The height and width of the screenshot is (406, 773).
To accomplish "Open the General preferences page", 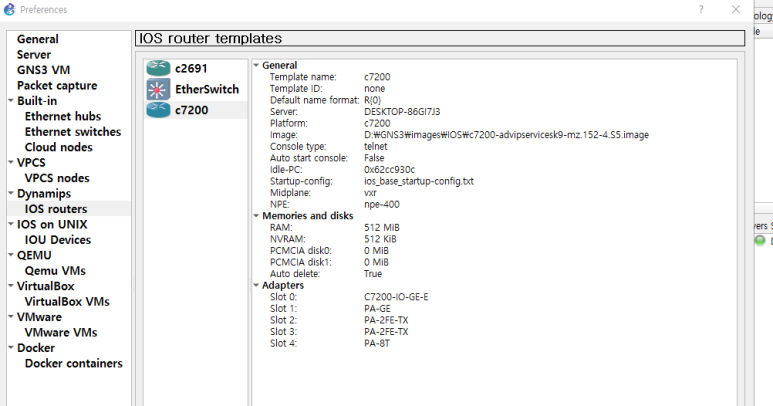I will point(37,39).
